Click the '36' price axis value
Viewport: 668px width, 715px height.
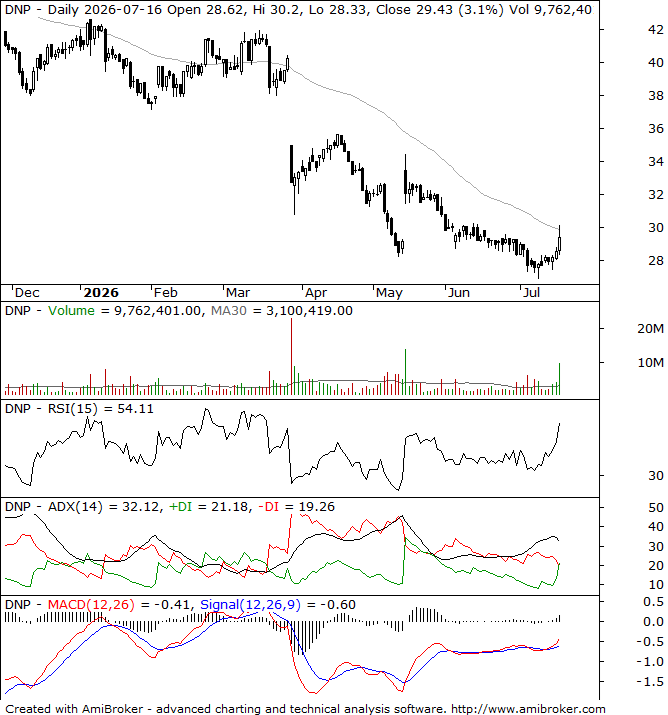point(656,129)
